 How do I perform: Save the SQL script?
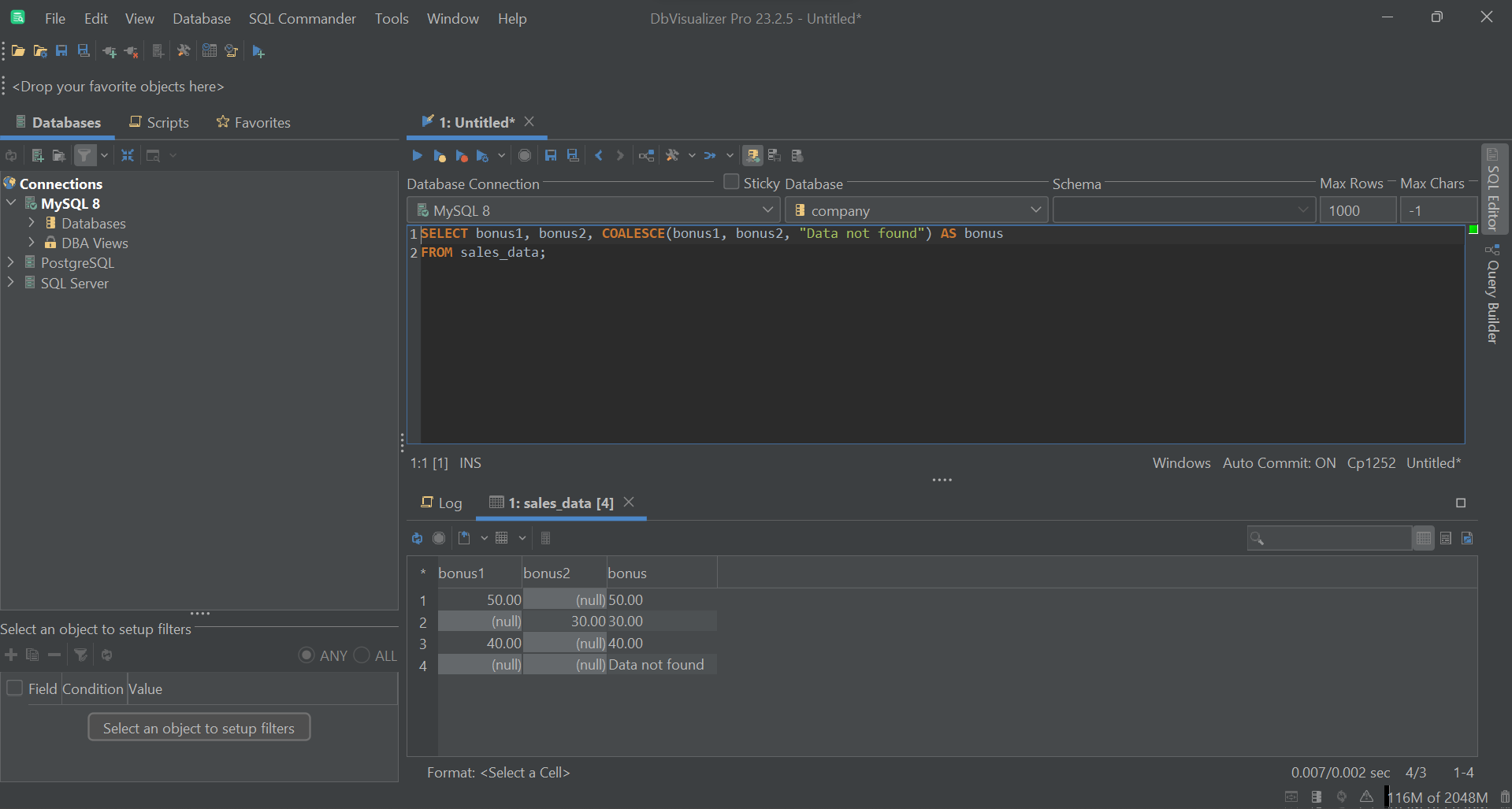click(x=551, y=155)
